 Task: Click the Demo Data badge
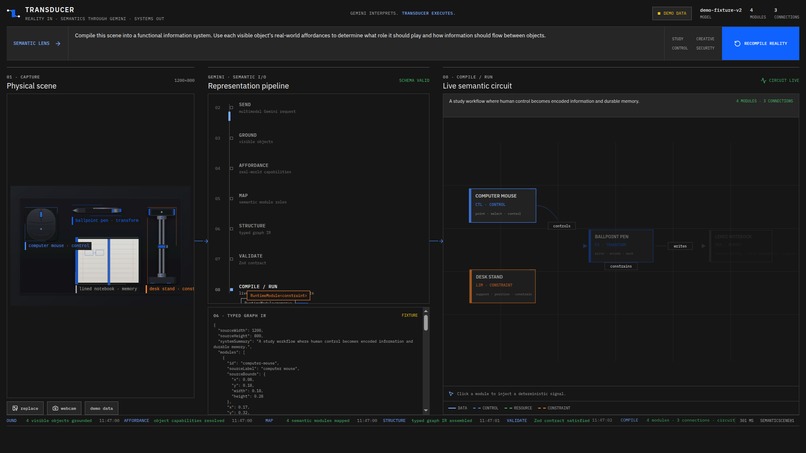point(672,13)
